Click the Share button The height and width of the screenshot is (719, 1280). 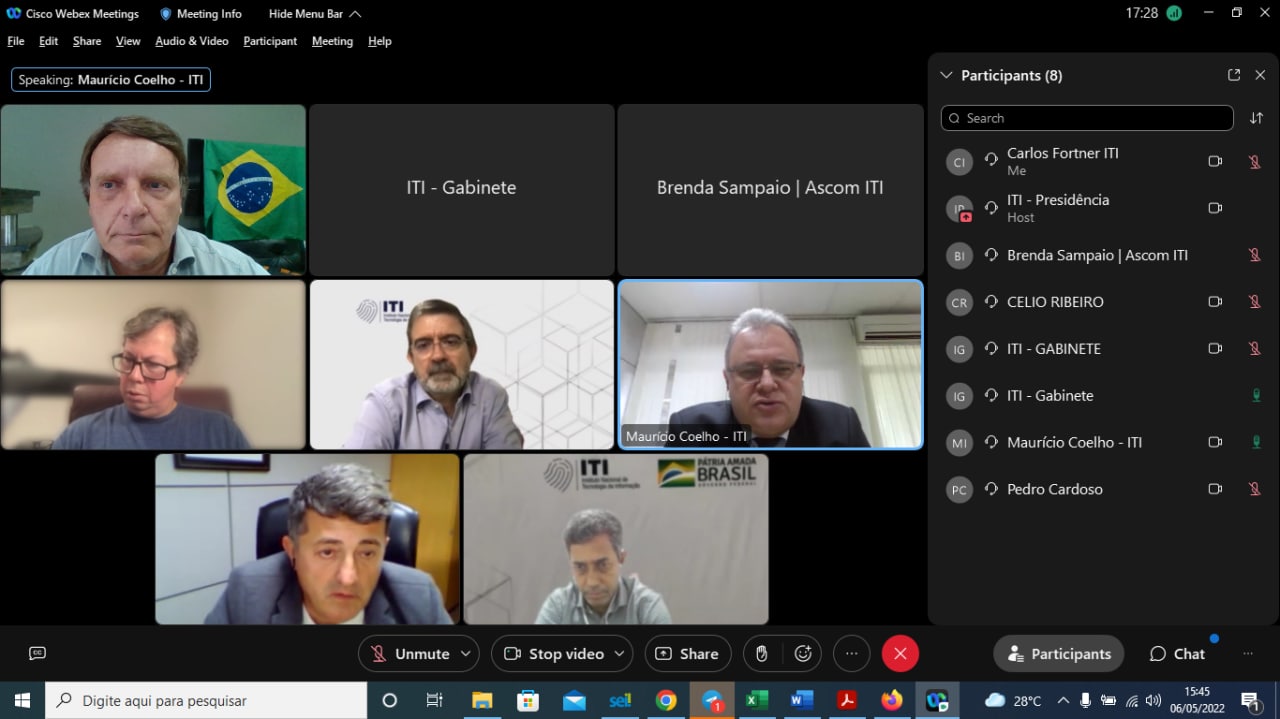tap(687, 654)
